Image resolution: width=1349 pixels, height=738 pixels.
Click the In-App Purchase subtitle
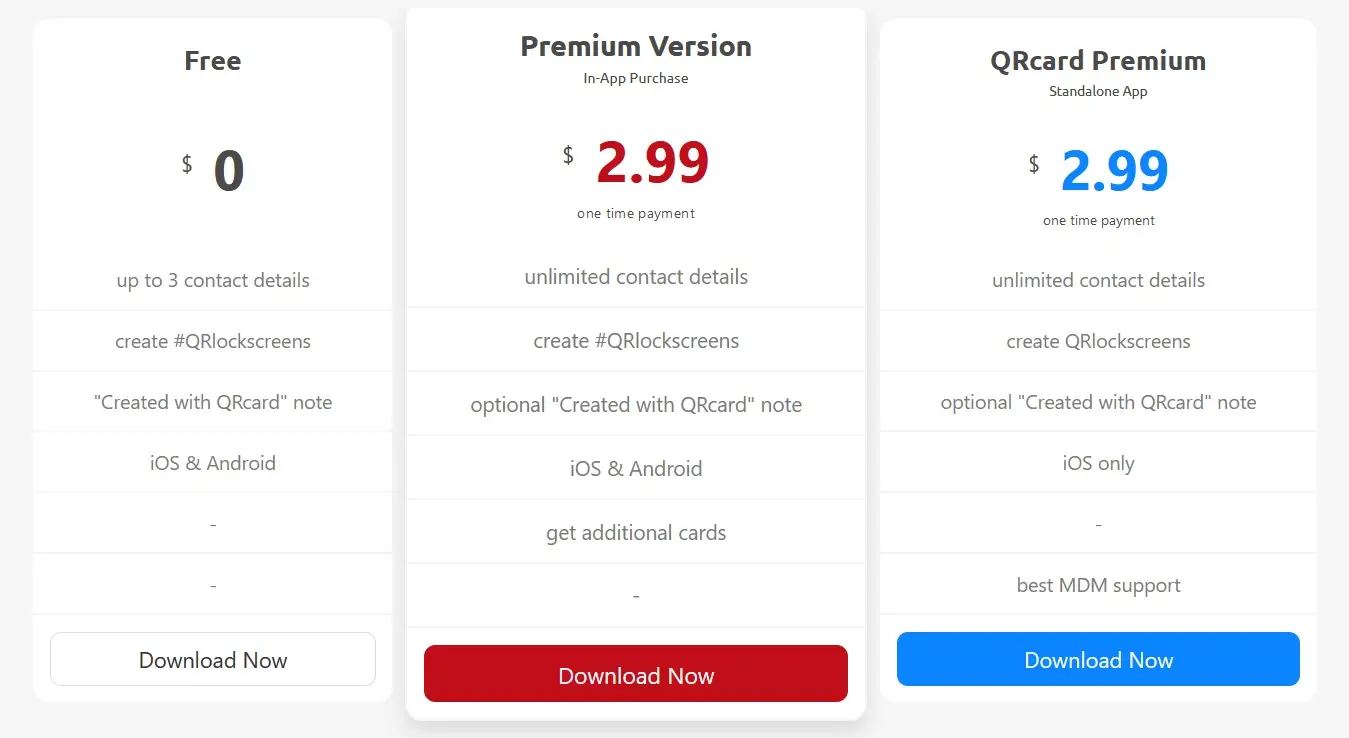[x=636, y=78]
